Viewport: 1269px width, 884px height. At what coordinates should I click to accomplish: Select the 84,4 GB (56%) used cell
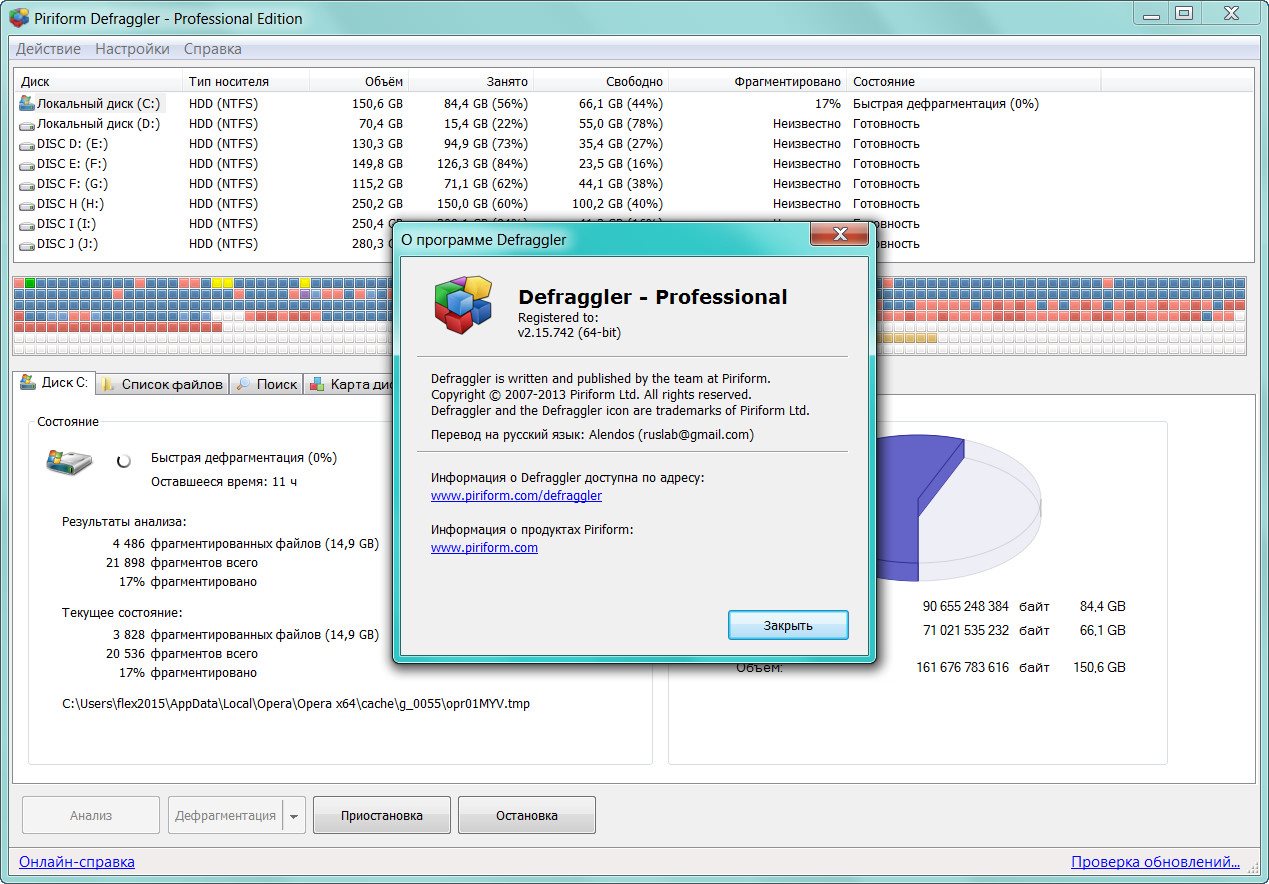486,104
